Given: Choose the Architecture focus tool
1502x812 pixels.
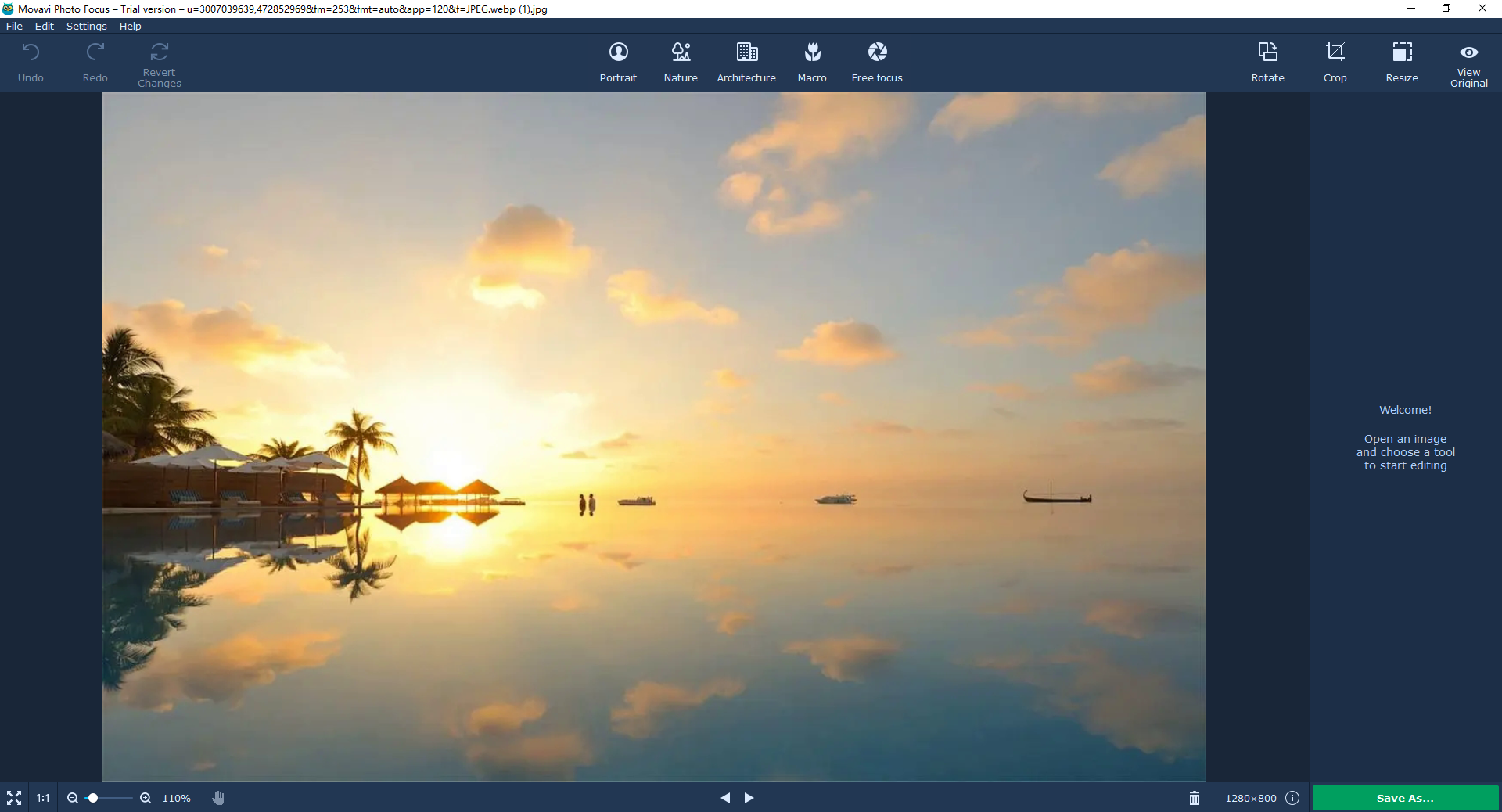Looking at the screenshot, I should point(746,62).
